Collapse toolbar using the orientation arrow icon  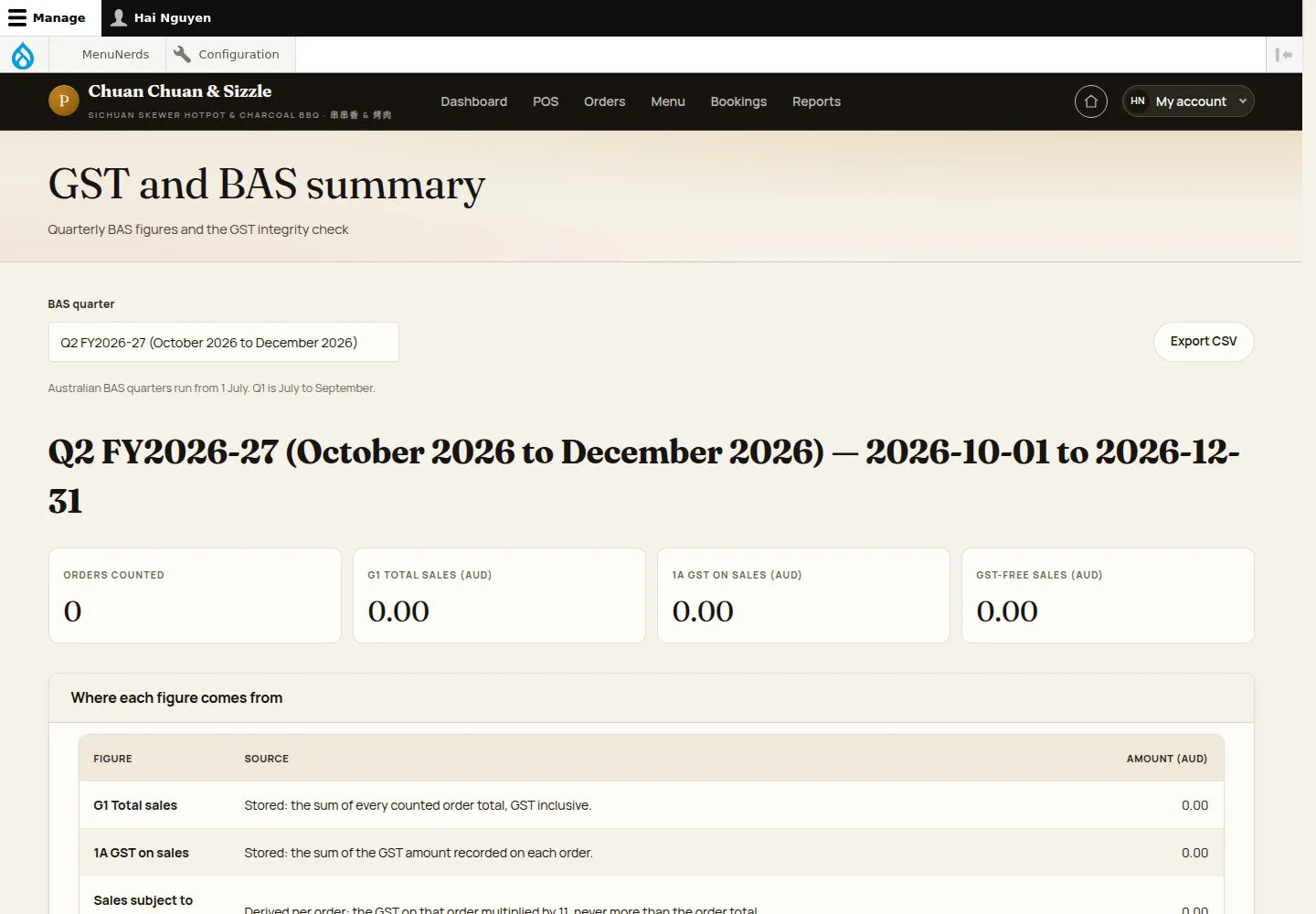1284,55
